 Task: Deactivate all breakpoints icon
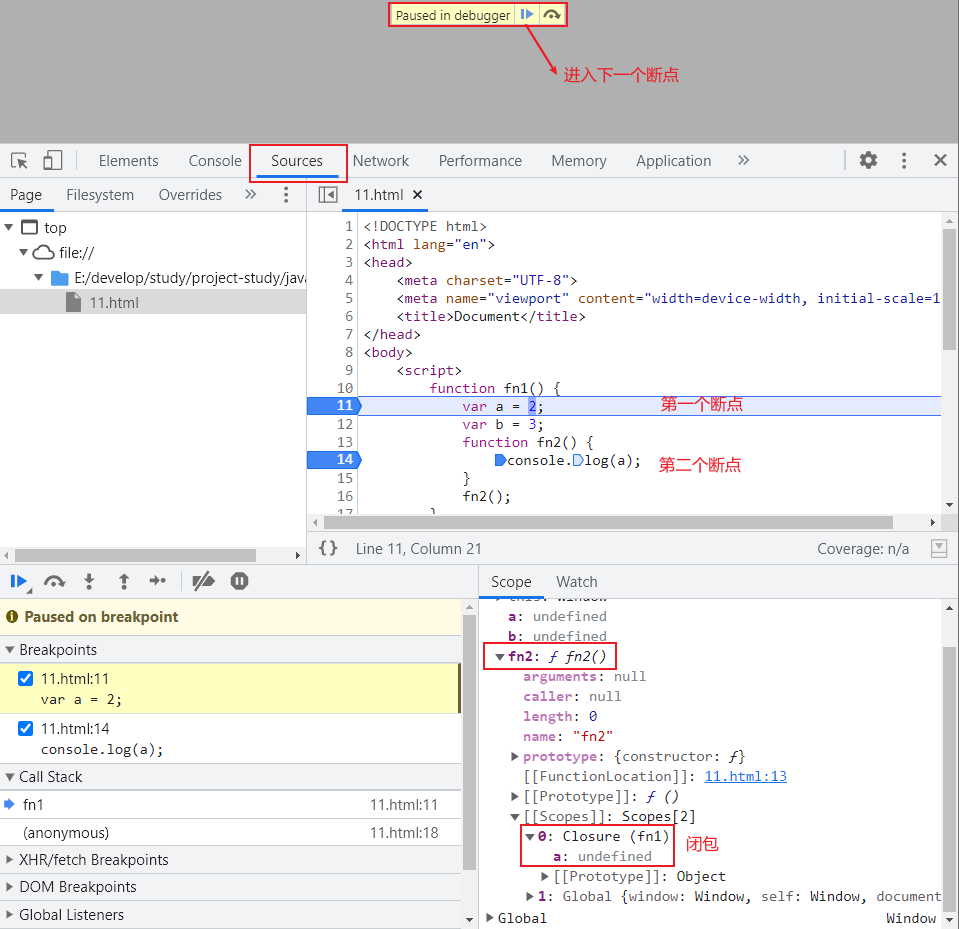[203, 581]
